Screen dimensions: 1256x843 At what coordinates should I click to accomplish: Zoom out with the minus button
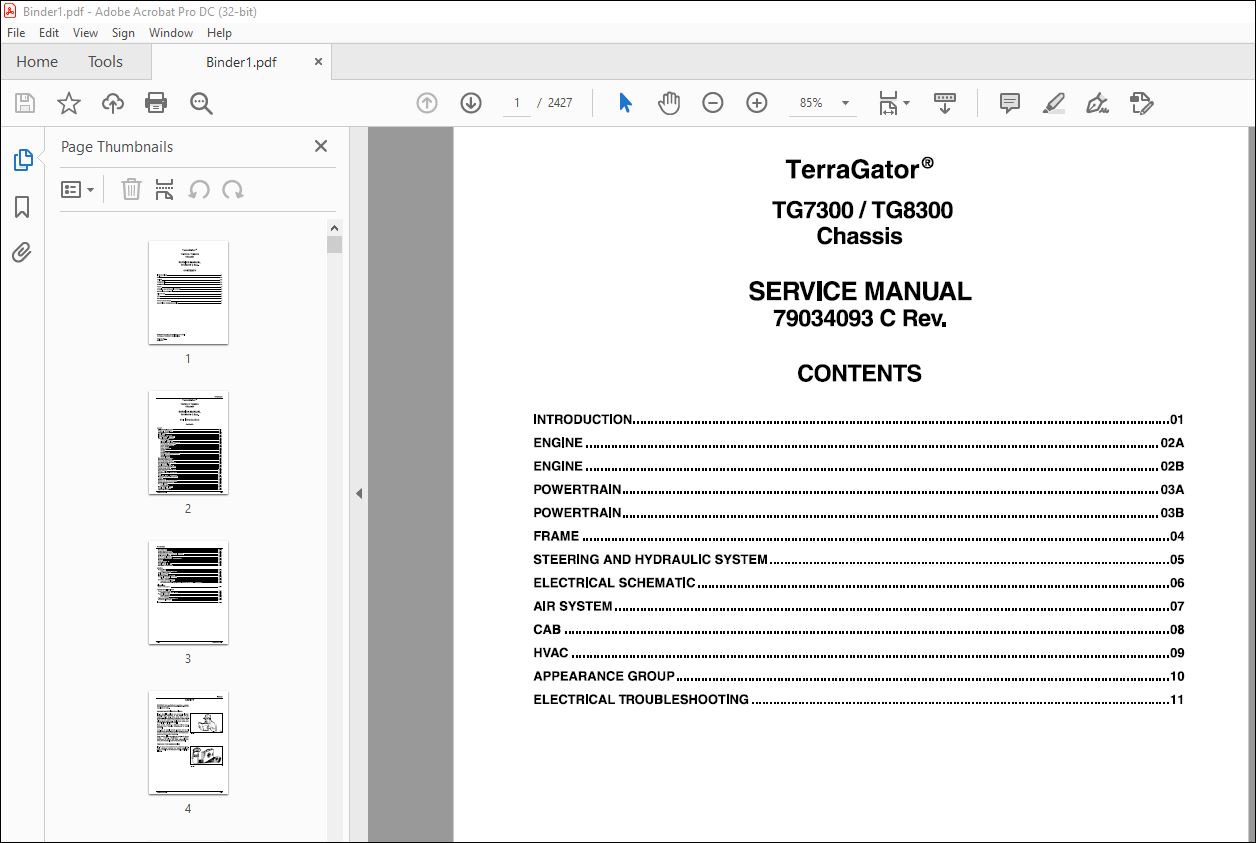(713, 103)
